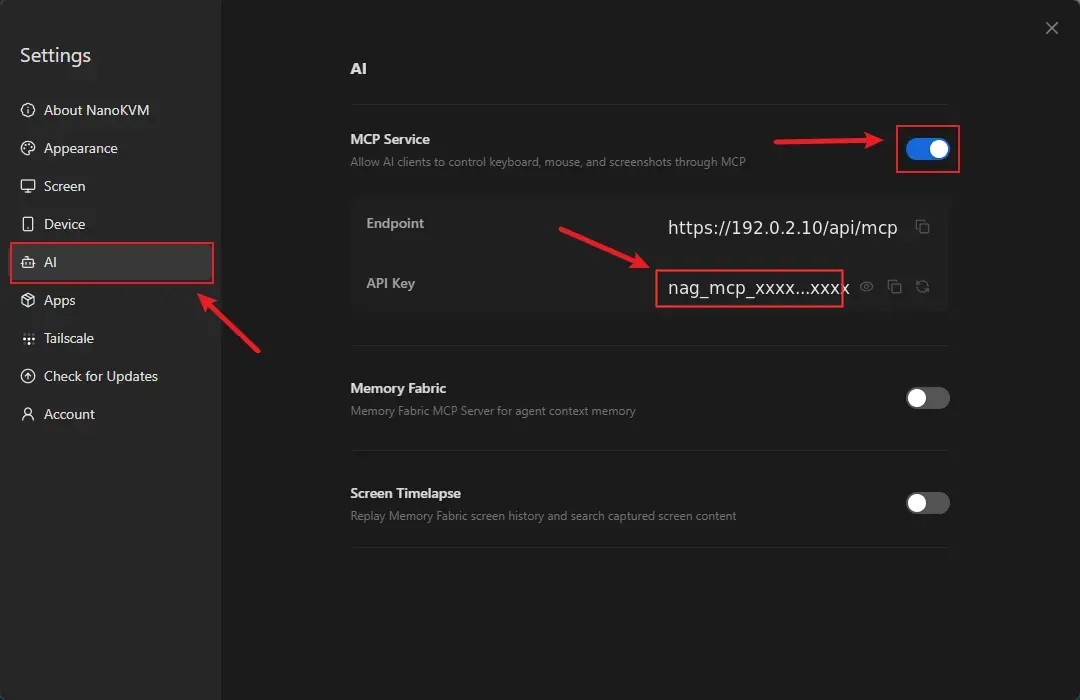The image size is (1080, 700).
Task: Reveal the API Key with eye icon
Action: pyautogui.click(x=866, y=287)
